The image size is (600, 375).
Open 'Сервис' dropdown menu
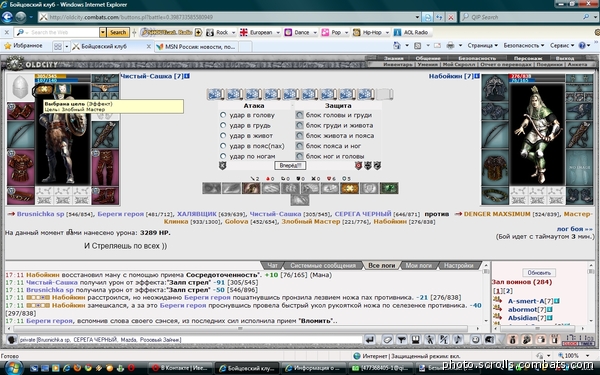562,46
